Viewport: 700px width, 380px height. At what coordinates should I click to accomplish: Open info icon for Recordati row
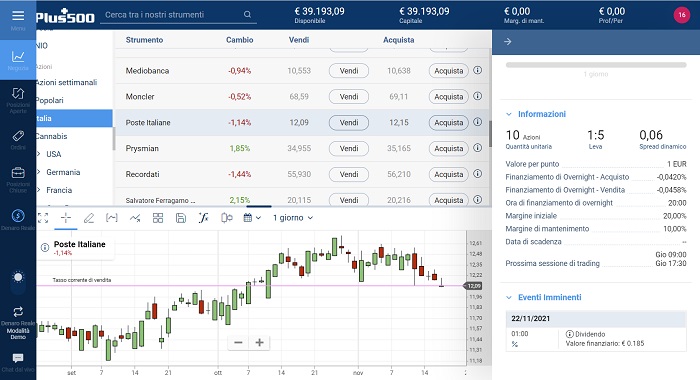pos(477,173)
